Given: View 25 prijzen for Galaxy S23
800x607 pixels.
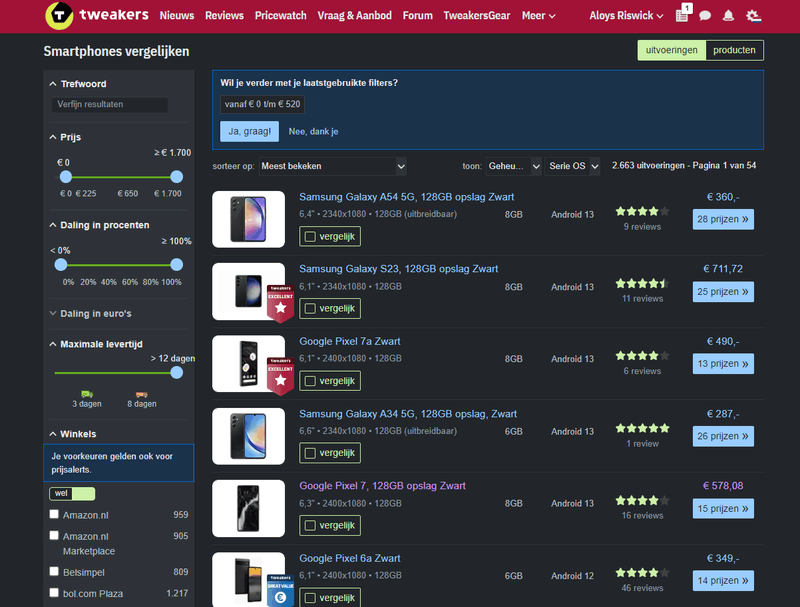Looking at the screenshot, I should pos(723,292).
